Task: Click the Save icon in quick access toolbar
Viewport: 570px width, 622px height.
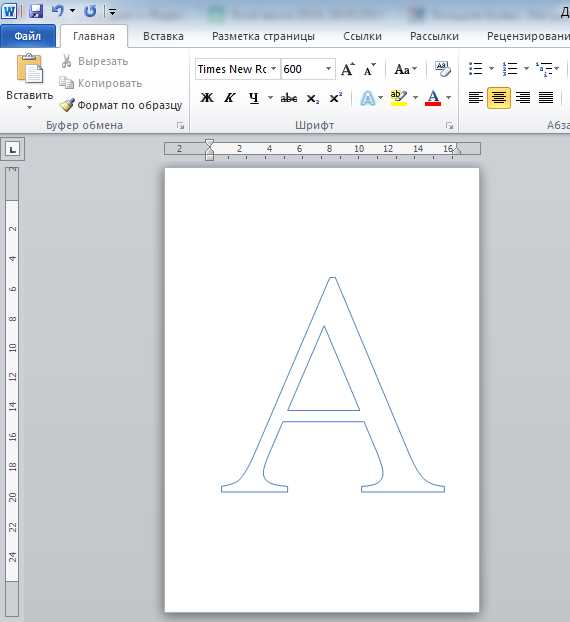Action: (36, 11)
